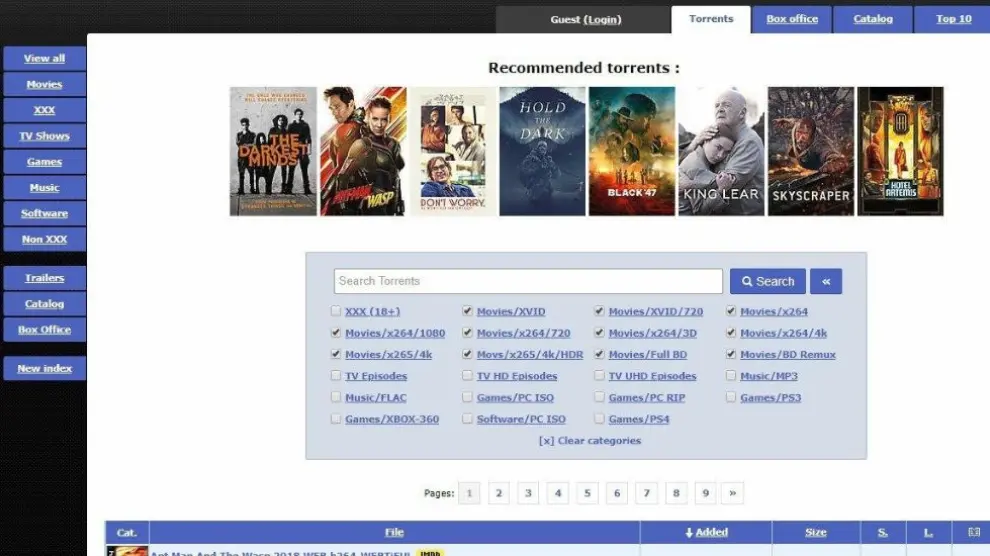Open the King Lear poster
Screen dimensions: 990x556
[721, 151]
